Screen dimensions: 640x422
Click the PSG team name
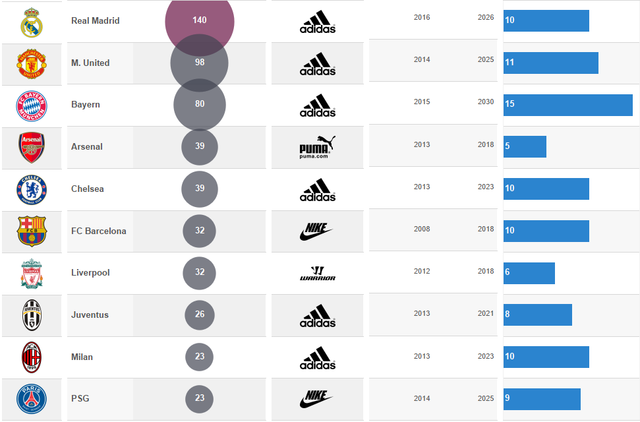[x=80, y=398]
